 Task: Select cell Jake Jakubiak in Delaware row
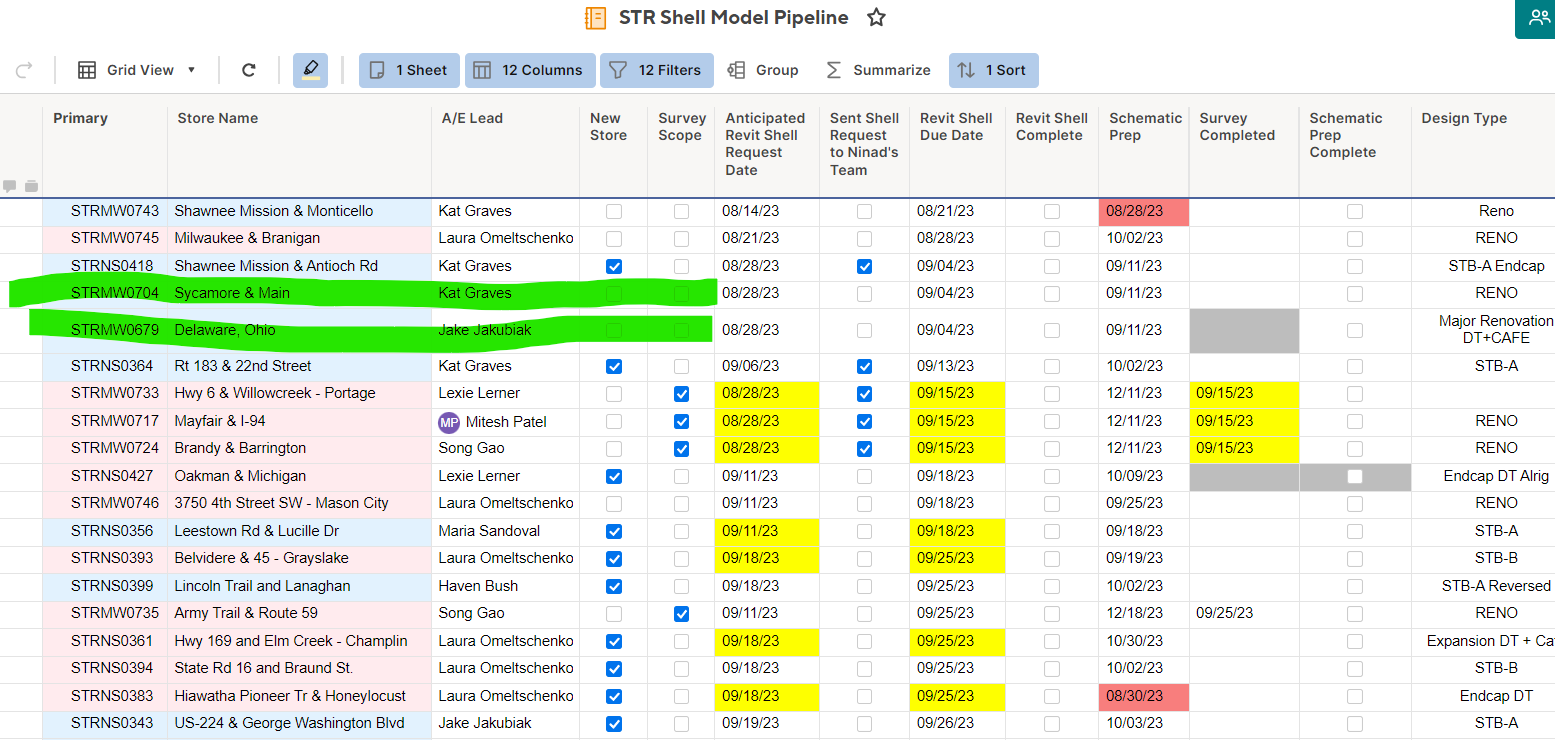tap(505, 330)
